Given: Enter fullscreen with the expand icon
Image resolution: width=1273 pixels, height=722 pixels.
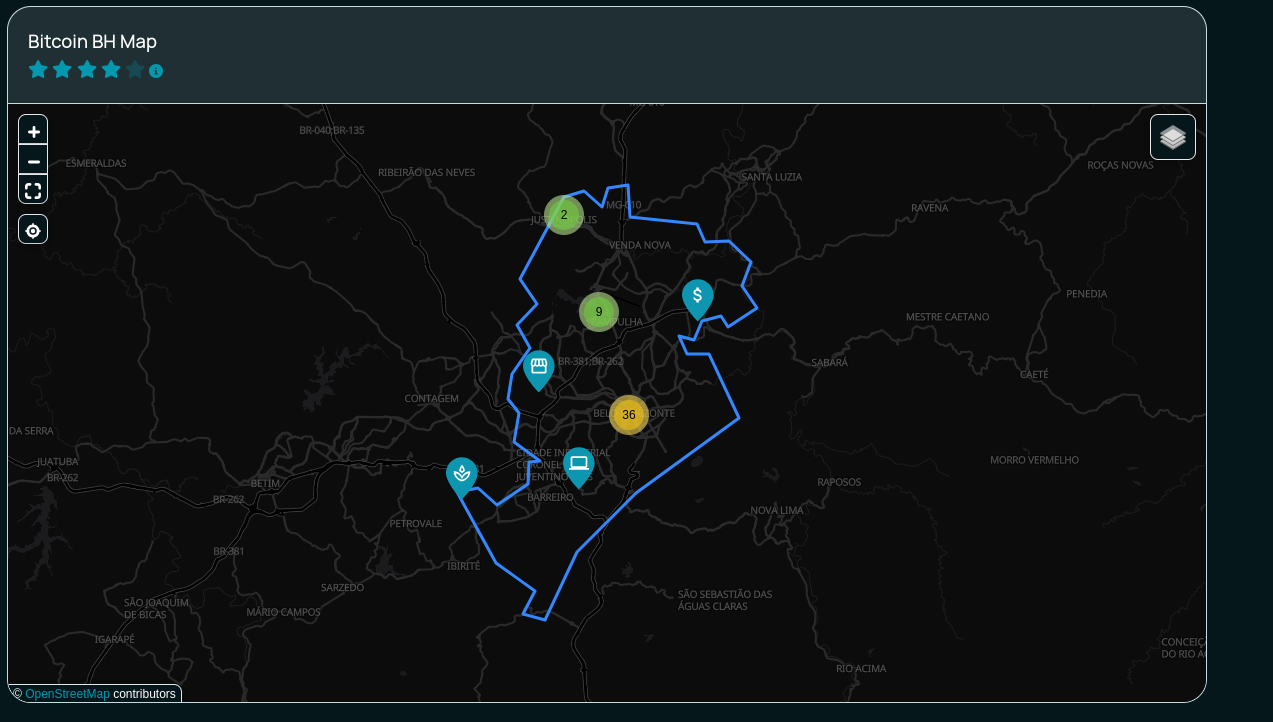Looking at the screenshot, I should (32, 189).
